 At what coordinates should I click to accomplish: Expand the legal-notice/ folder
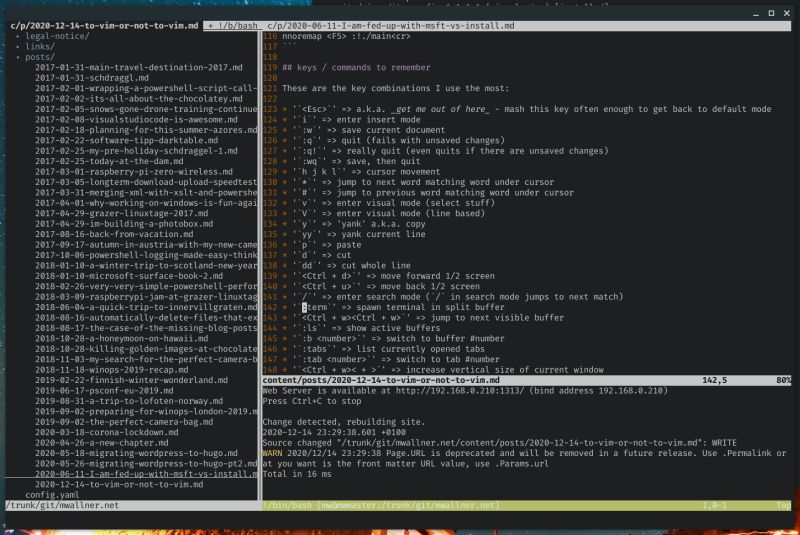point(57,36)
